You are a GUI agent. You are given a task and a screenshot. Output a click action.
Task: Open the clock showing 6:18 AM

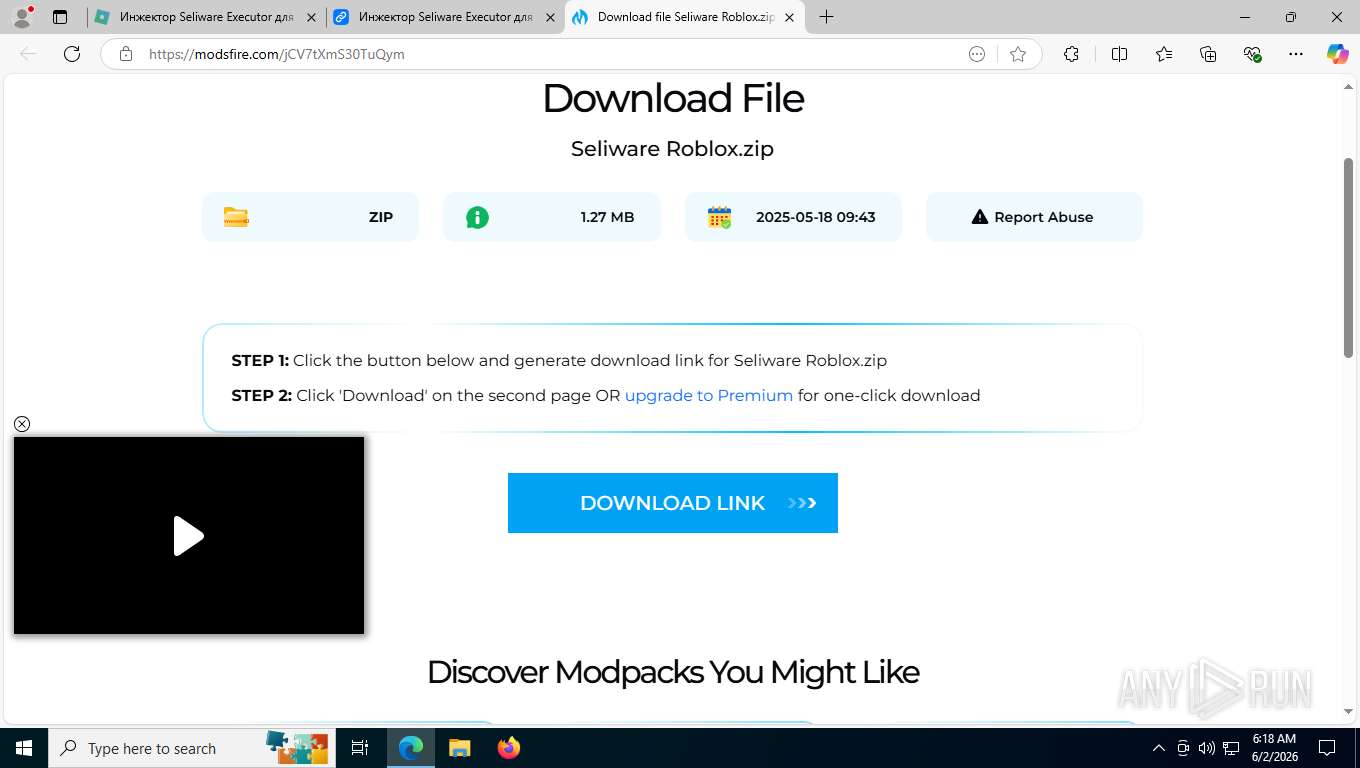(1274, 748)
